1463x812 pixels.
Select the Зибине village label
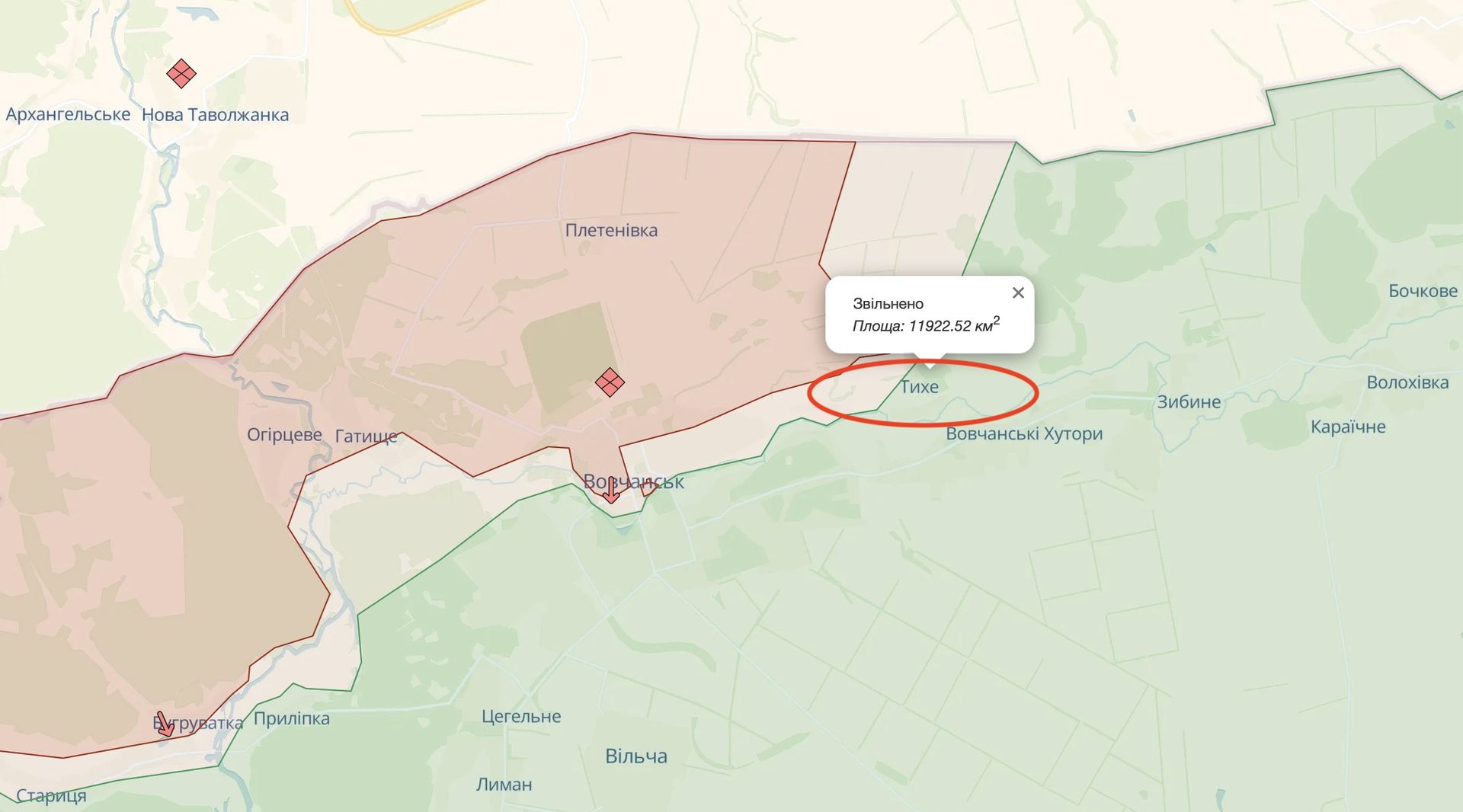pos(1189,402)
